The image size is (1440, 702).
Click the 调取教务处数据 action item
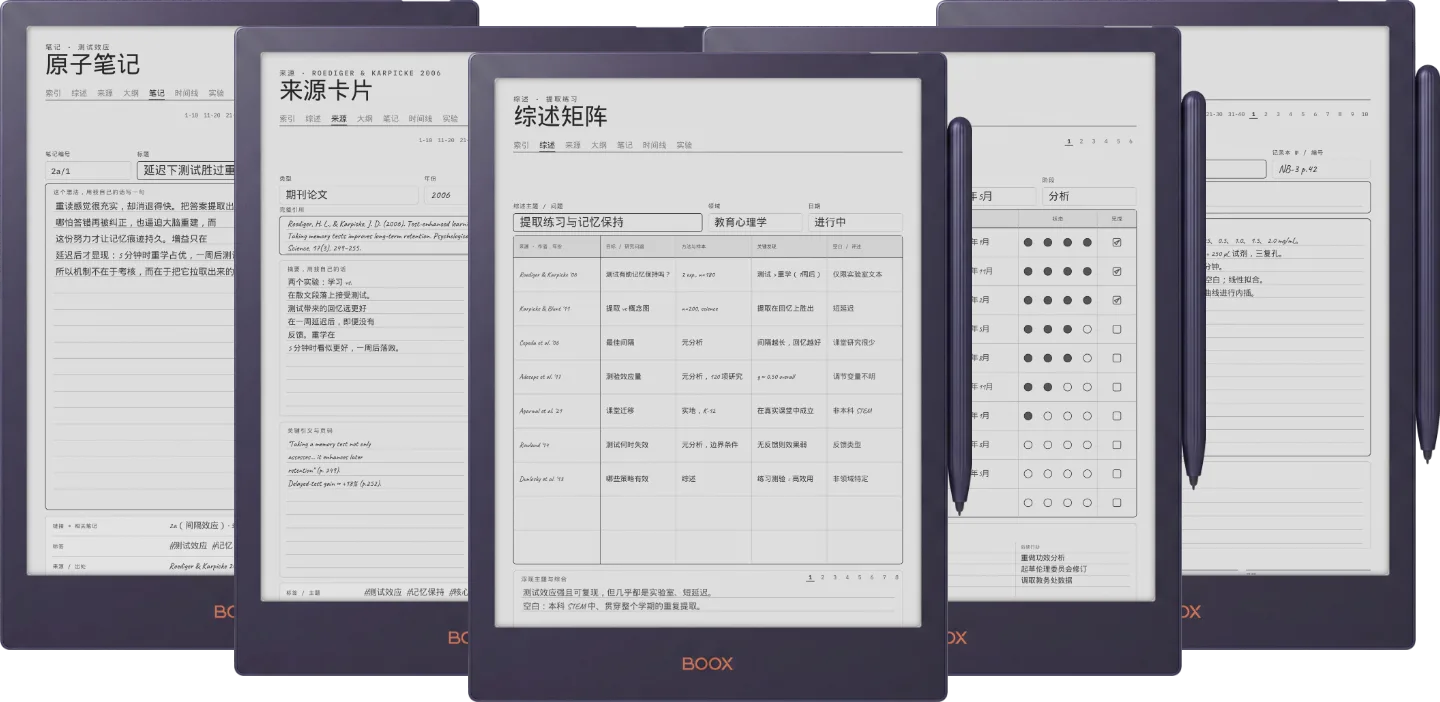click(1047, 580)
